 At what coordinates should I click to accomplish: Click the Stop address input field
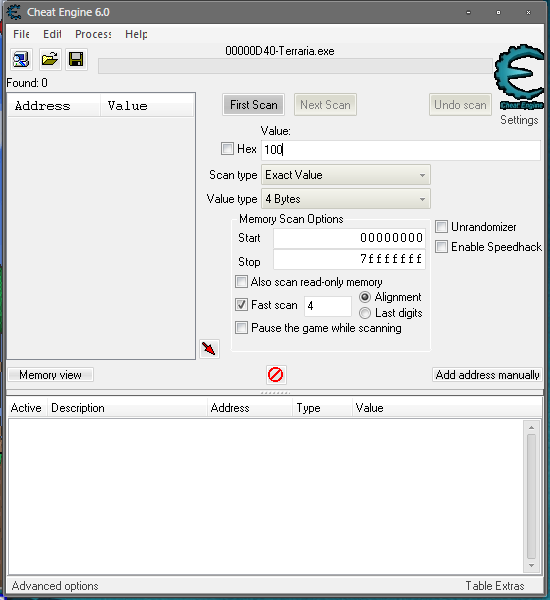tap(349, 259)
